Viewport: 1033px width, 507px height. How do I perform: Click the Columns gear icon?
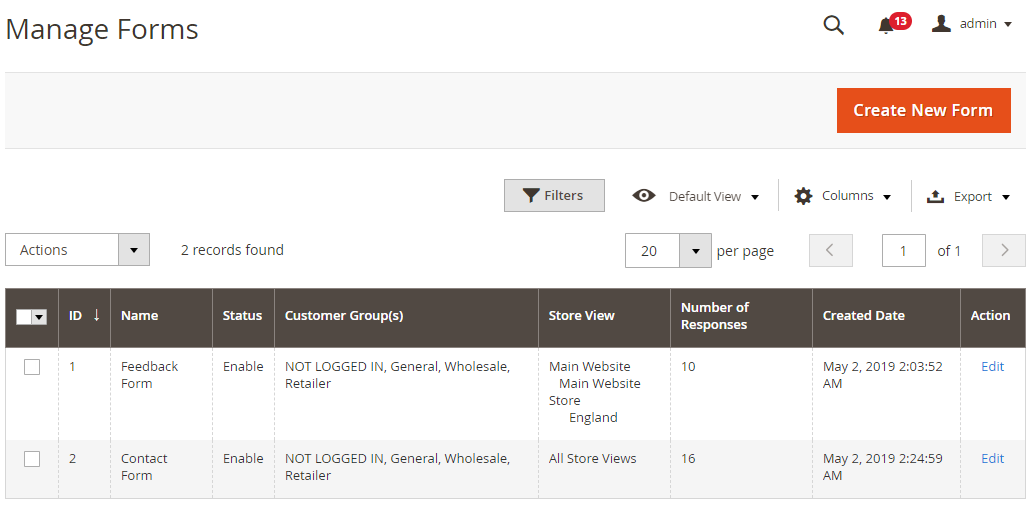[803, 196]
